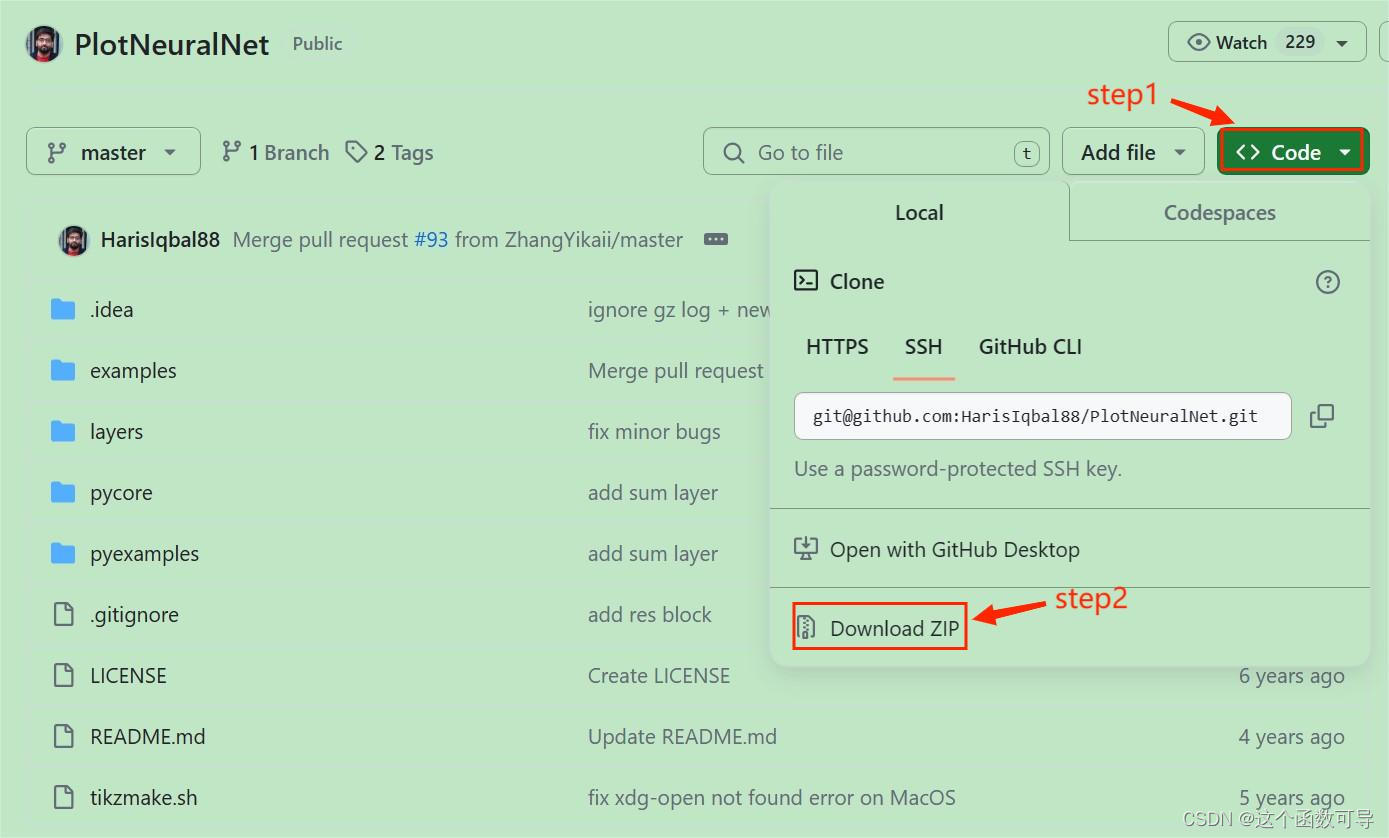Select the GitHub CLI clone tab
Viewport: 1389px width, 838px height.
point(1030,347)
